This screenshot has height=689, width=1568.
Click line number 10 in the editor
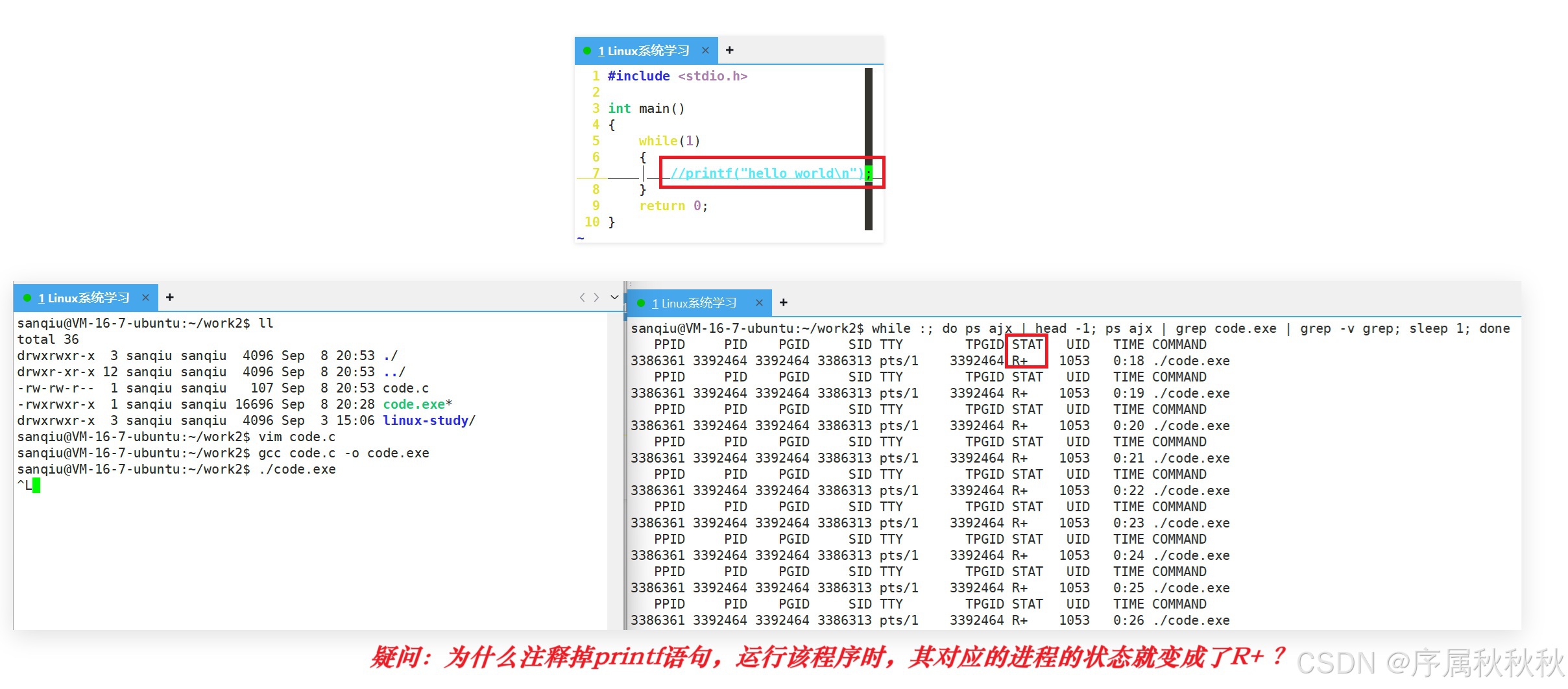click(592, 222)
